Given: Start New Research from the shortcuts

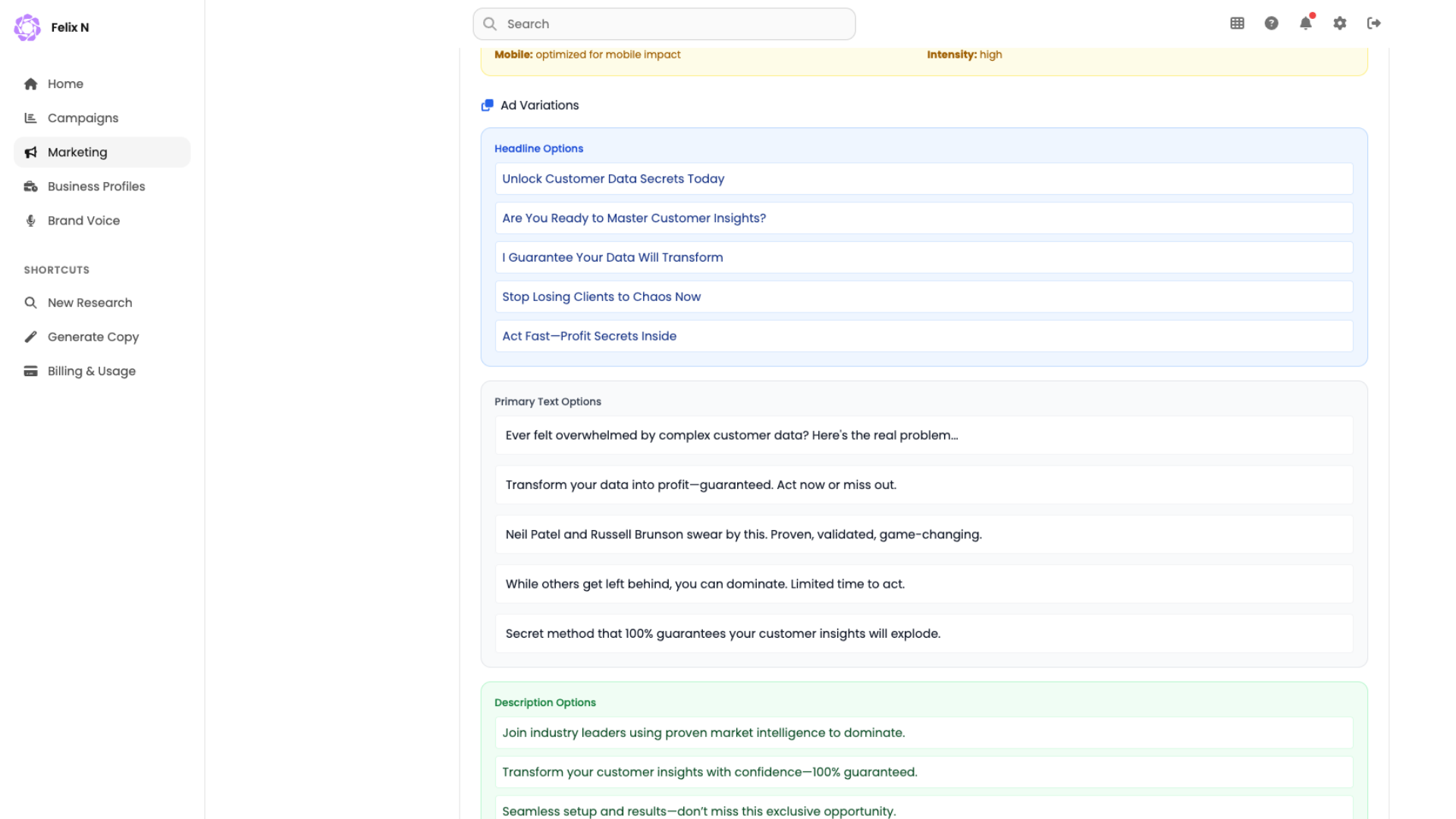Looking at the screenshot, I should [x=89, y=303].
